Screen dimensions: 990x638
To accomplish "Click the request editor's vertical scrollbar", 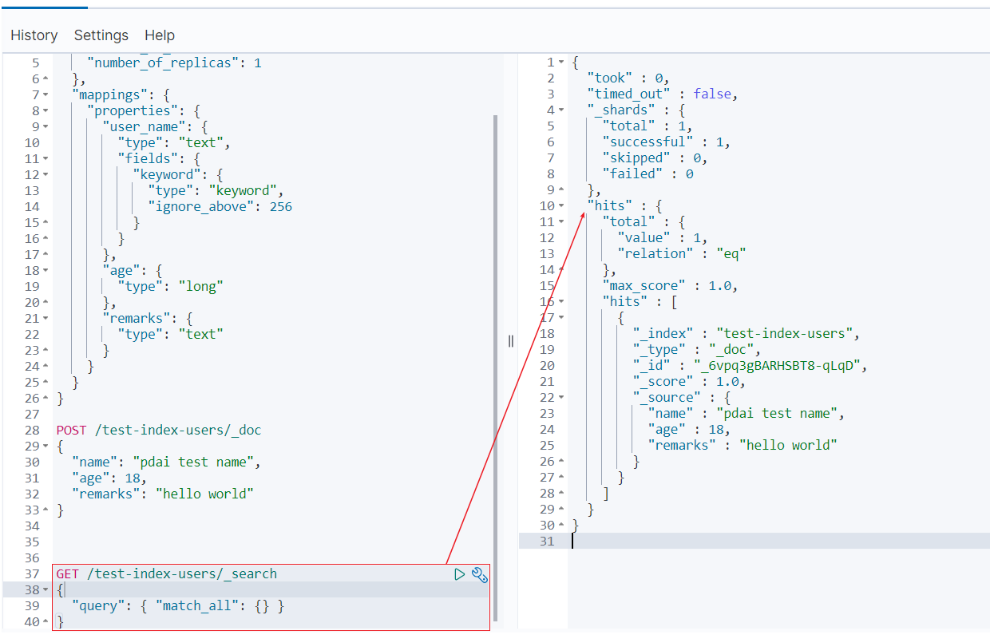I will [x=496, y=368].
